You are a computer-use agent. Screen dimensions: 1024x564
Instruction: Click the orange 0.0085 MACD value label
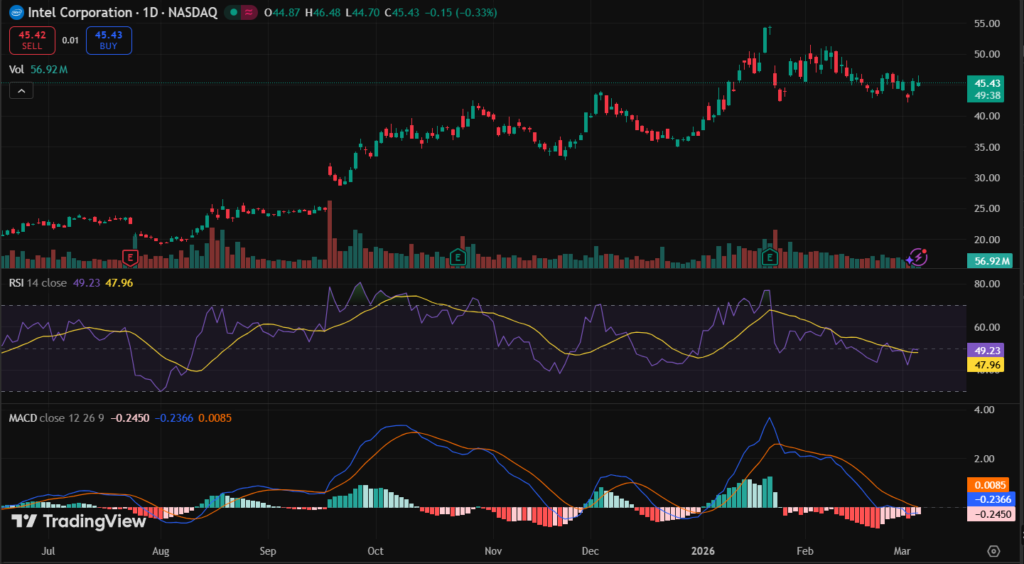988,484
